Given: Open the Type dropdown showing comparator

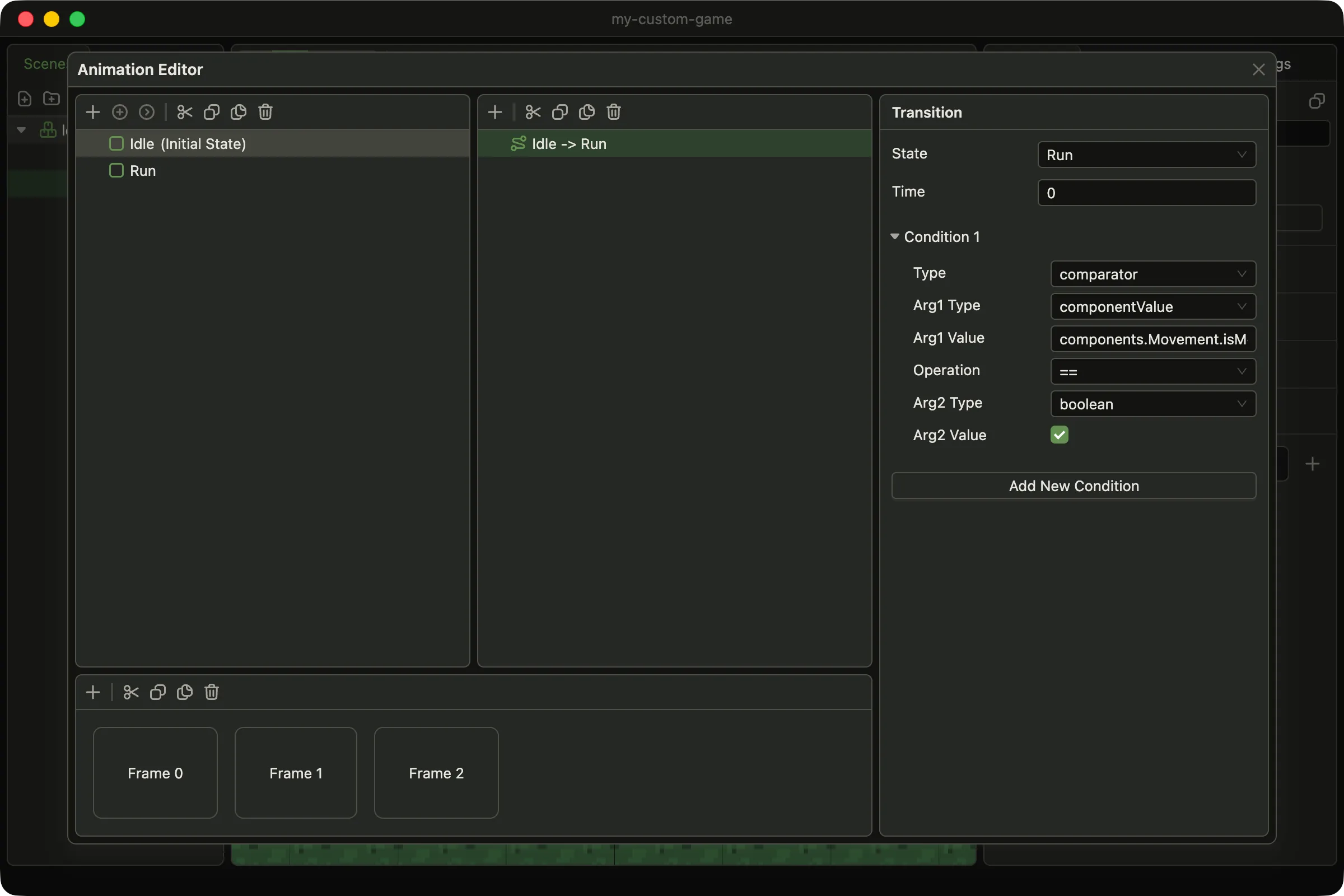Looking at the screenshot, I should (1152, 274).
